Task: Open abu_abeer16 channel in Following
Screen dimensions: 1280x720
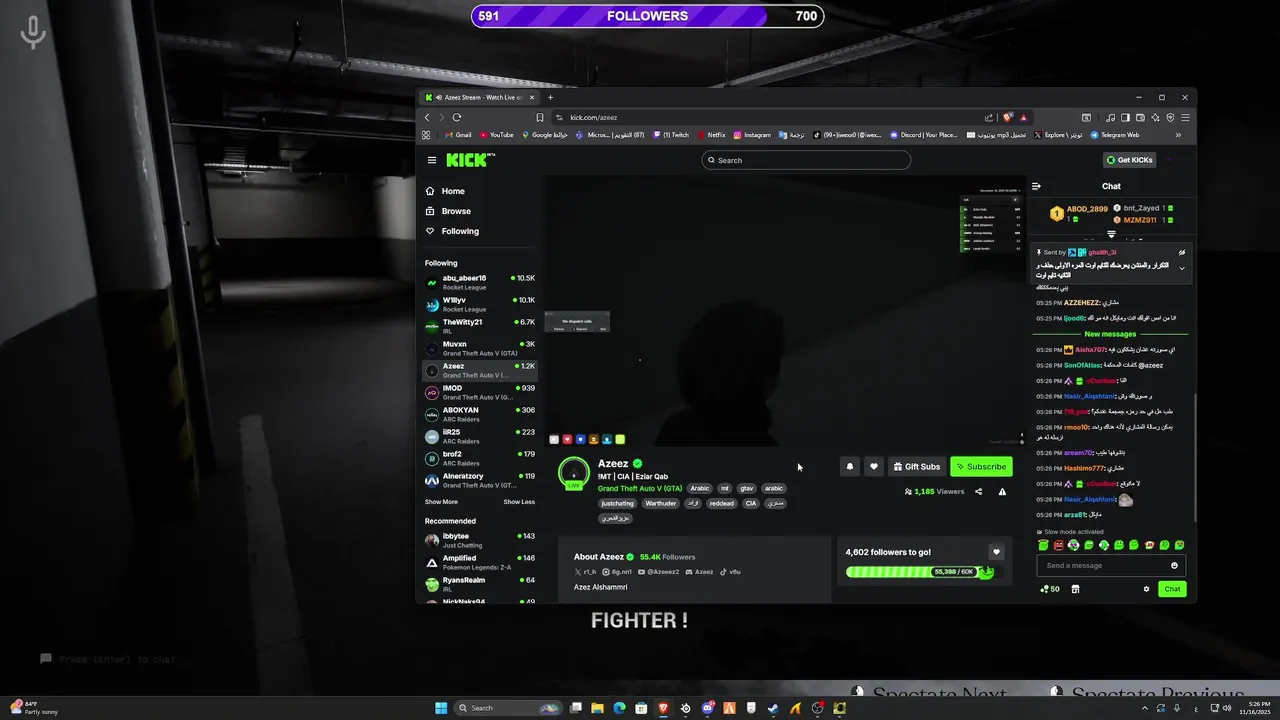Action: coord(480,282)
